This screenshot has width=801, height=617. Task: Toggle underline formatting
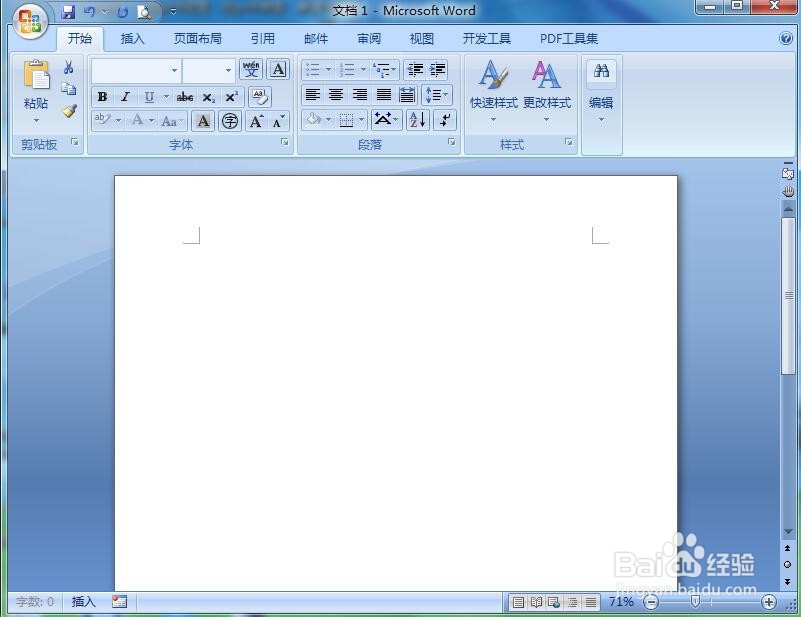pos(149,97)
